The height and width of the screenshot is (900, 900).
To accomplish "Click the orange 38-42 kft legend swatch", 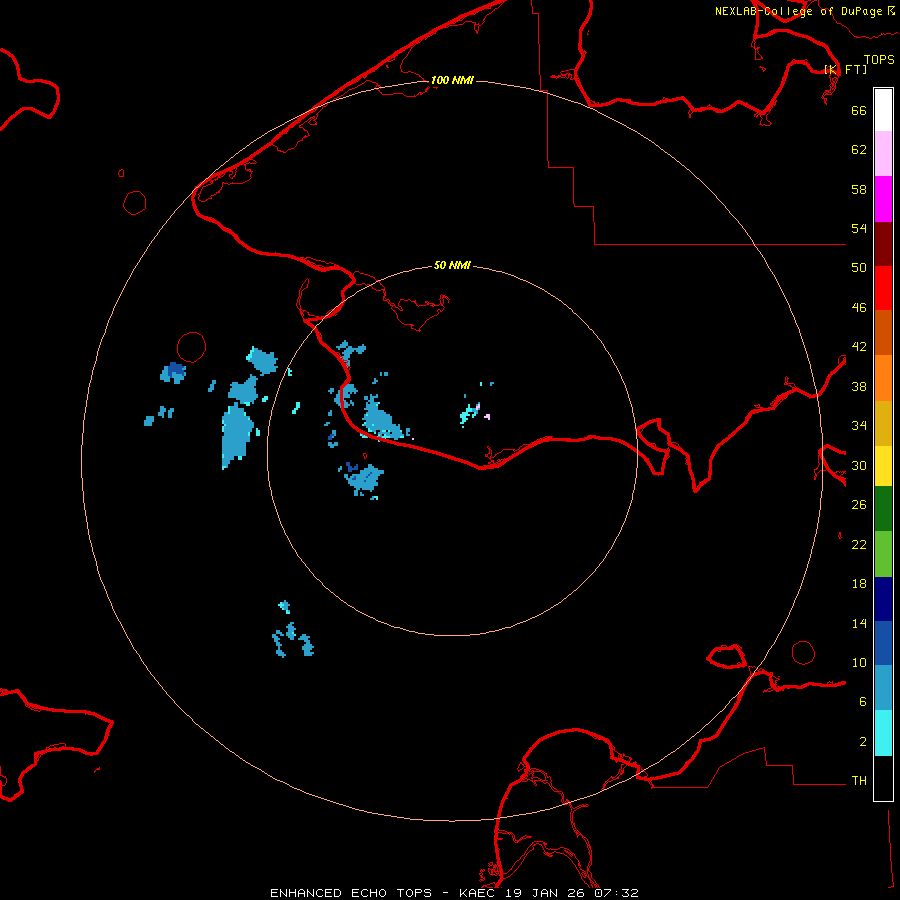I will coord(883,378).
